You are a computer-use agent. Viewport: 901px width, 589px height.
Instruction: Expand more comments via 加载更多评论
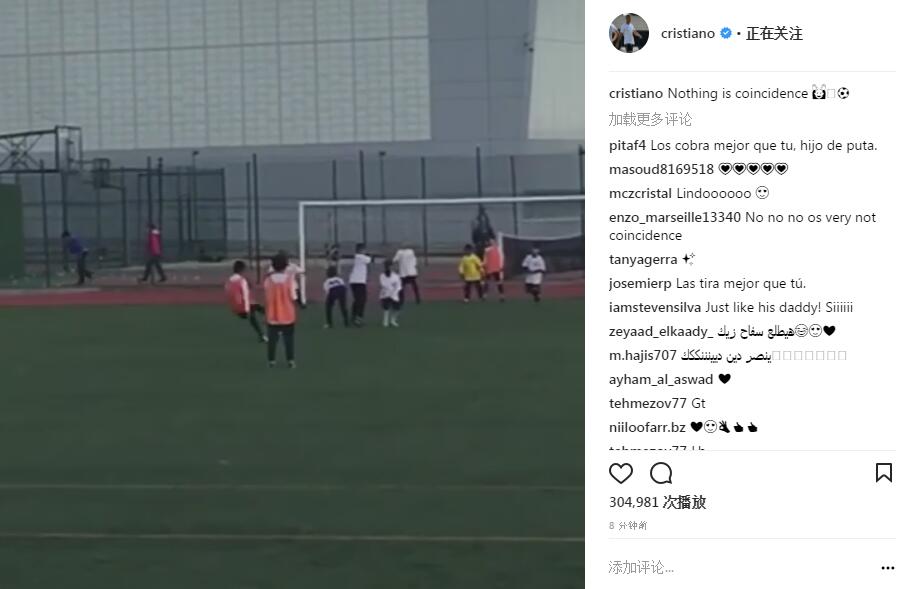point(650,119)
